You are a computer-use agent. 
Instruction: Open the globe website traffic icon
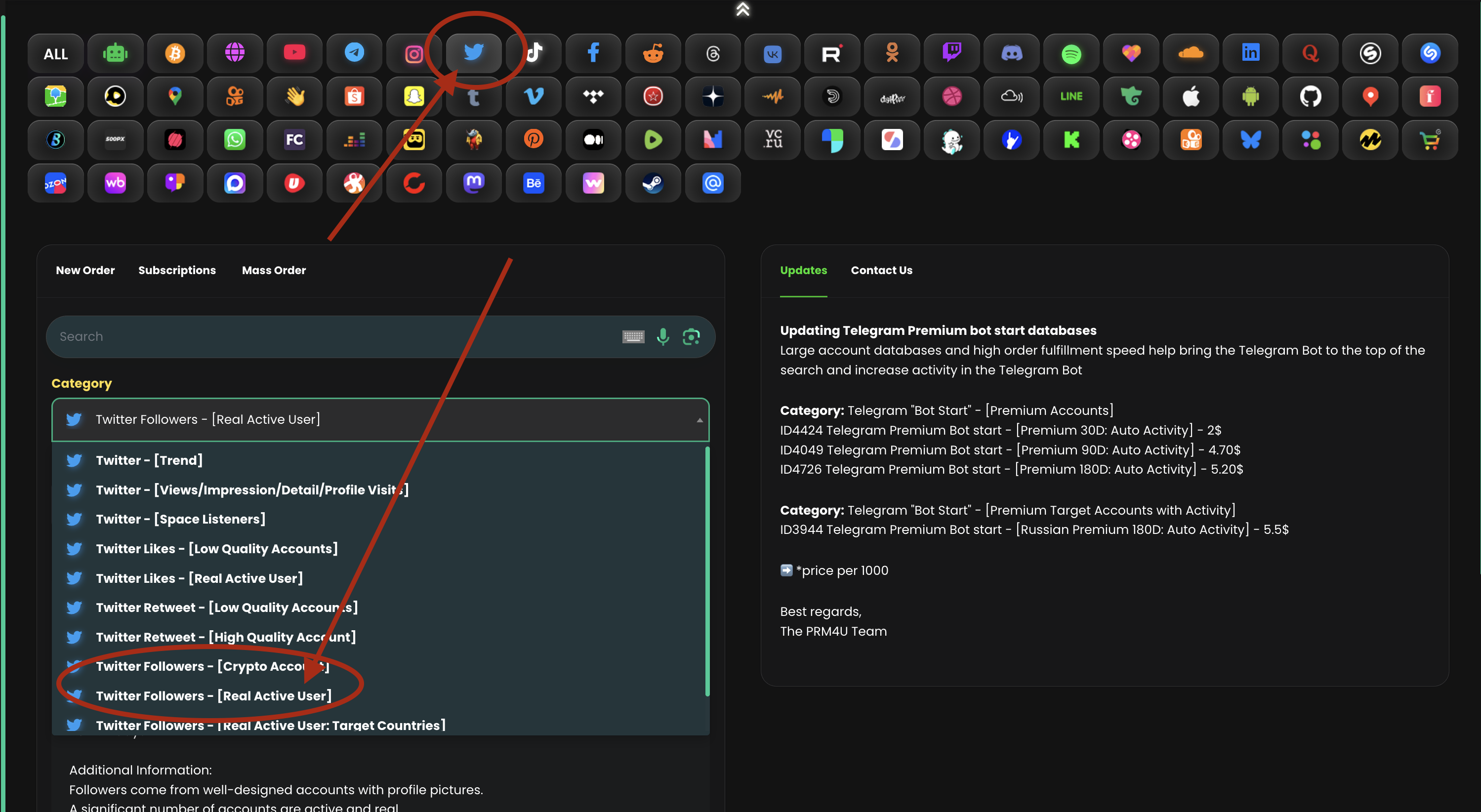235,53
